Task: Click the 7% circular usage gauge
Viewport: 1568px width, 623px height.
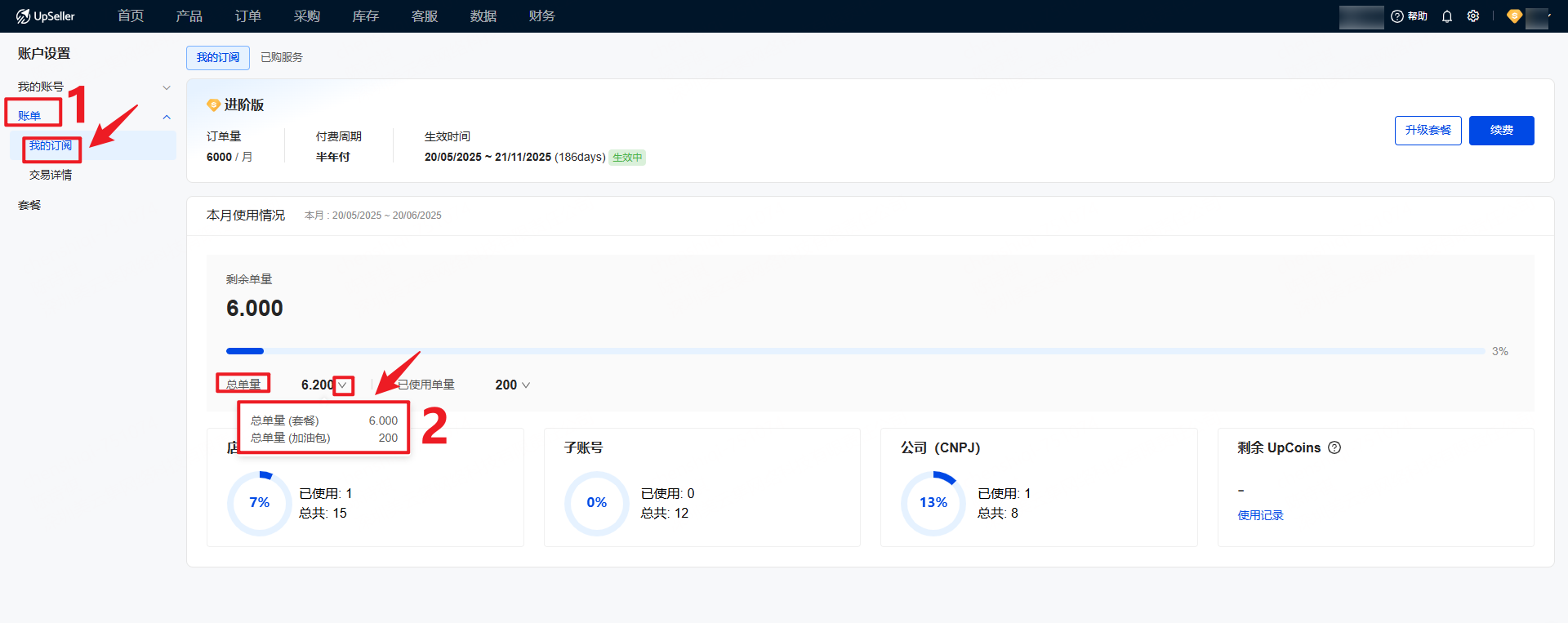Action: 260,503
